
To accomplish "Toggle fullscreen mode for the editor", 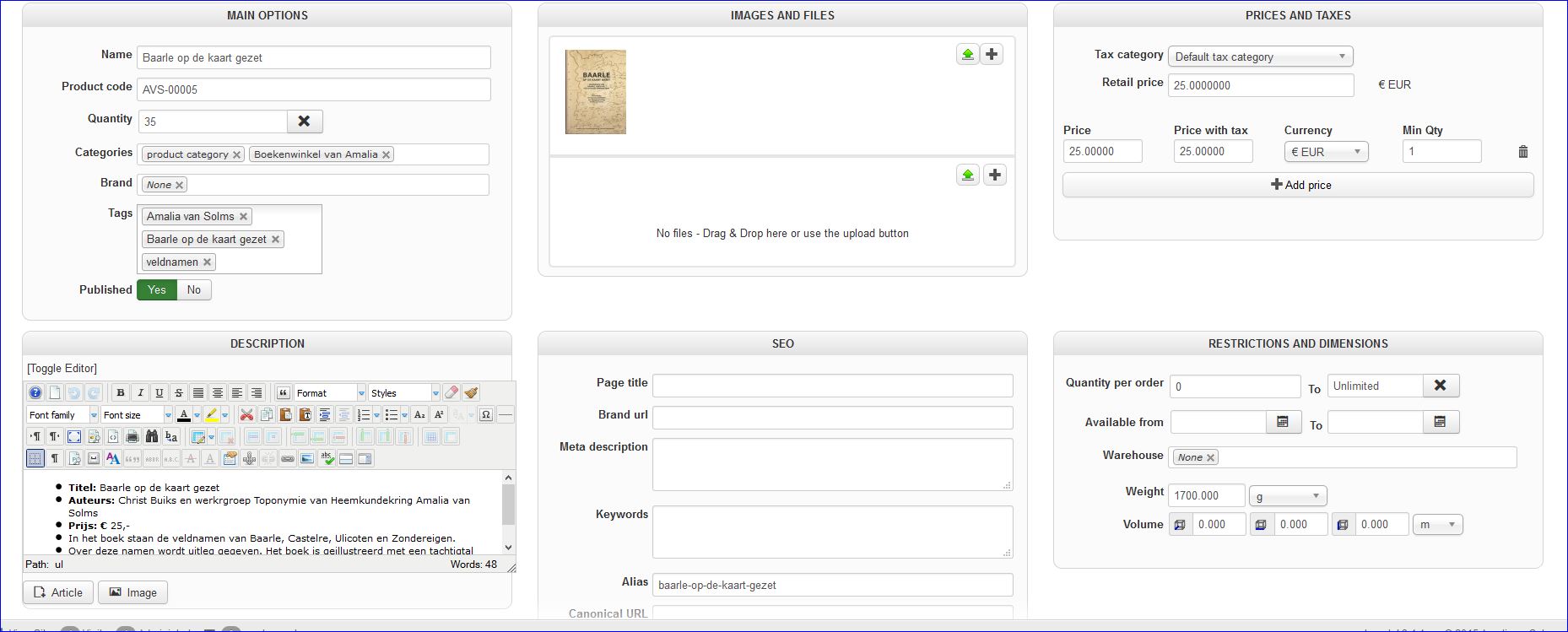I will [74, 436].
